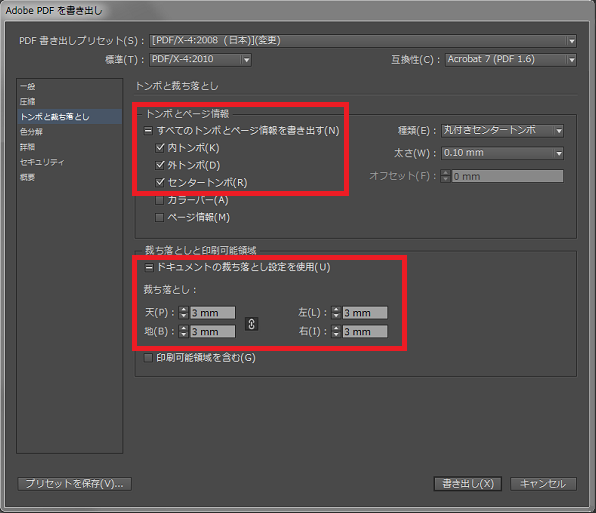Uncheck the センタートンボ(R) checkbox
This screenshot has width=596, height=513.
pos(160,183)
